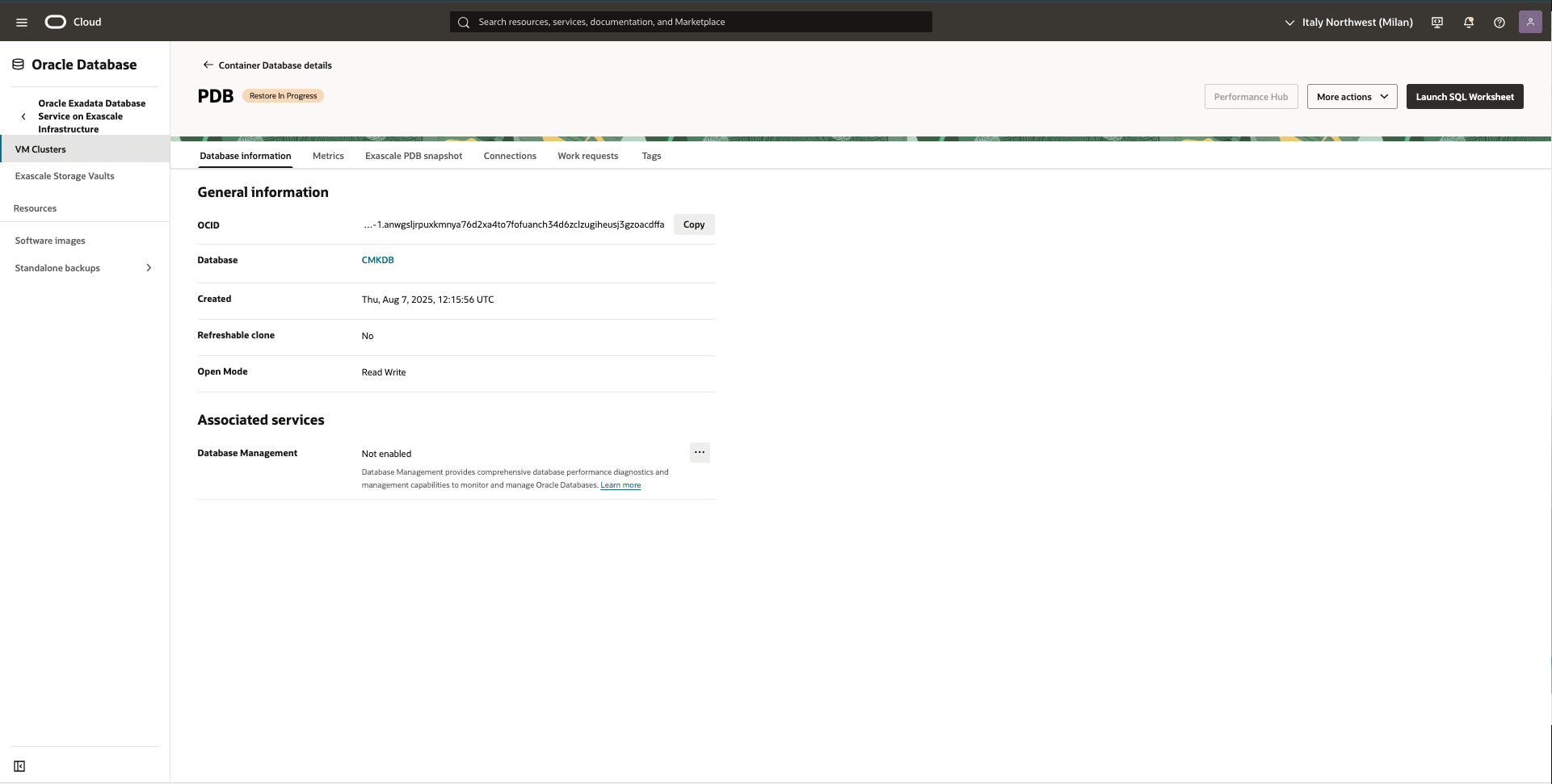Select VM Clusters in the sidebar
Image resolution: width=1552 pixels, height=784 pixels.
pos(85,149)
